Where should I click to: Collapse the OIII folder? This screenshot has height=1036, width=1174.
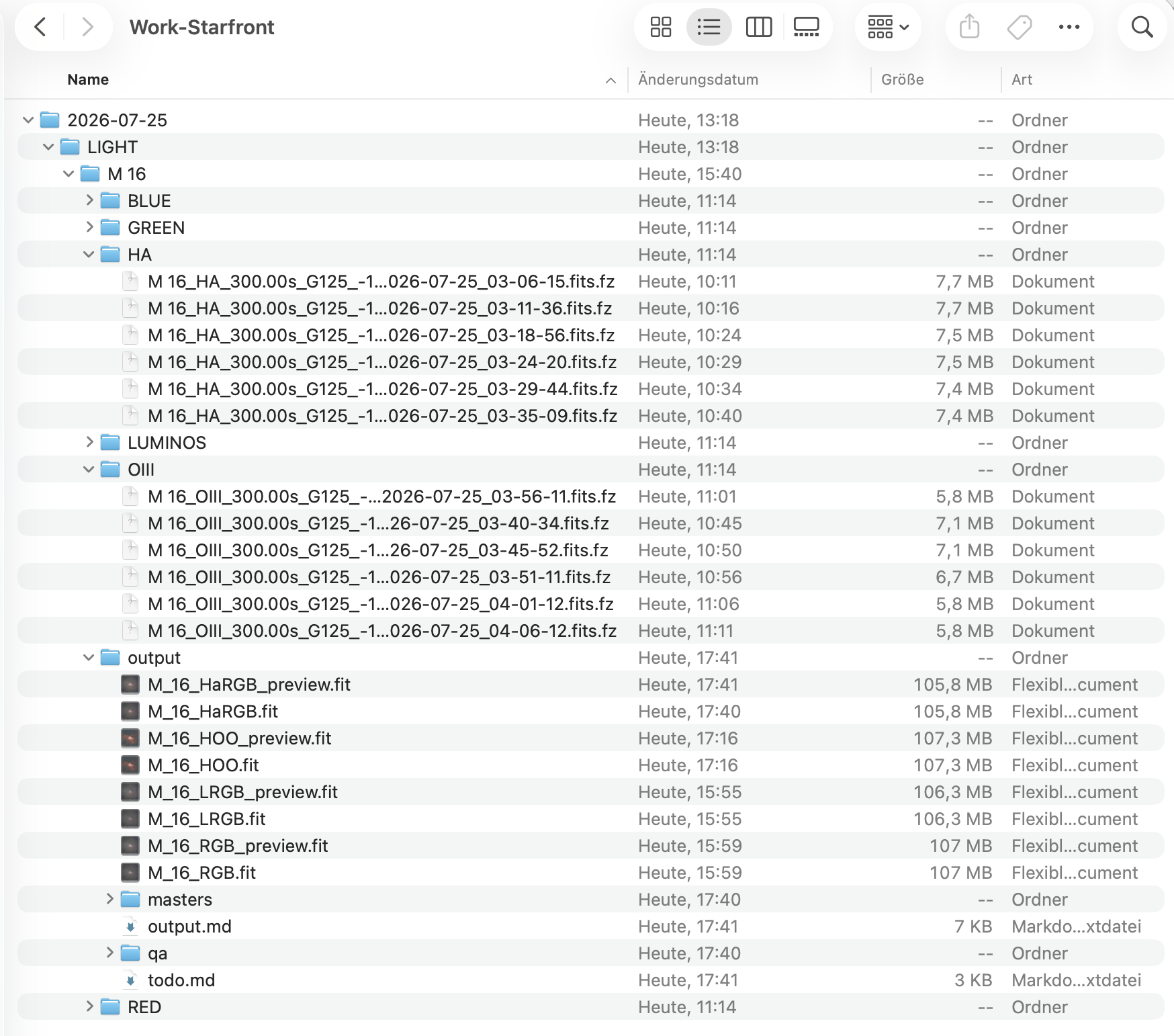point(89,470)
